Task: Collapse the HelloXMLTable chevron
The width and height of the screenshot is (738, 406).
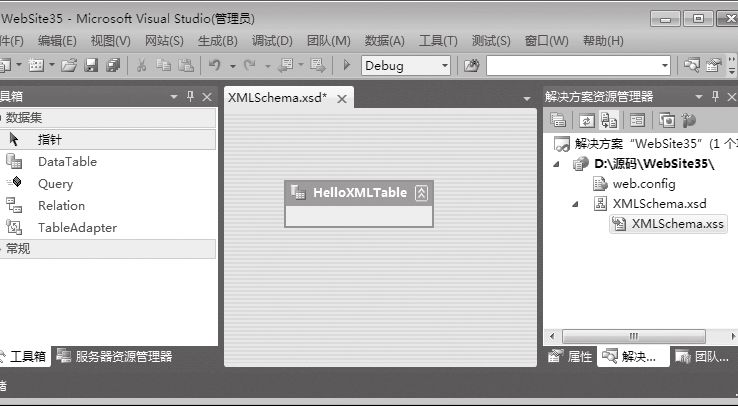Action: (421, 192)
